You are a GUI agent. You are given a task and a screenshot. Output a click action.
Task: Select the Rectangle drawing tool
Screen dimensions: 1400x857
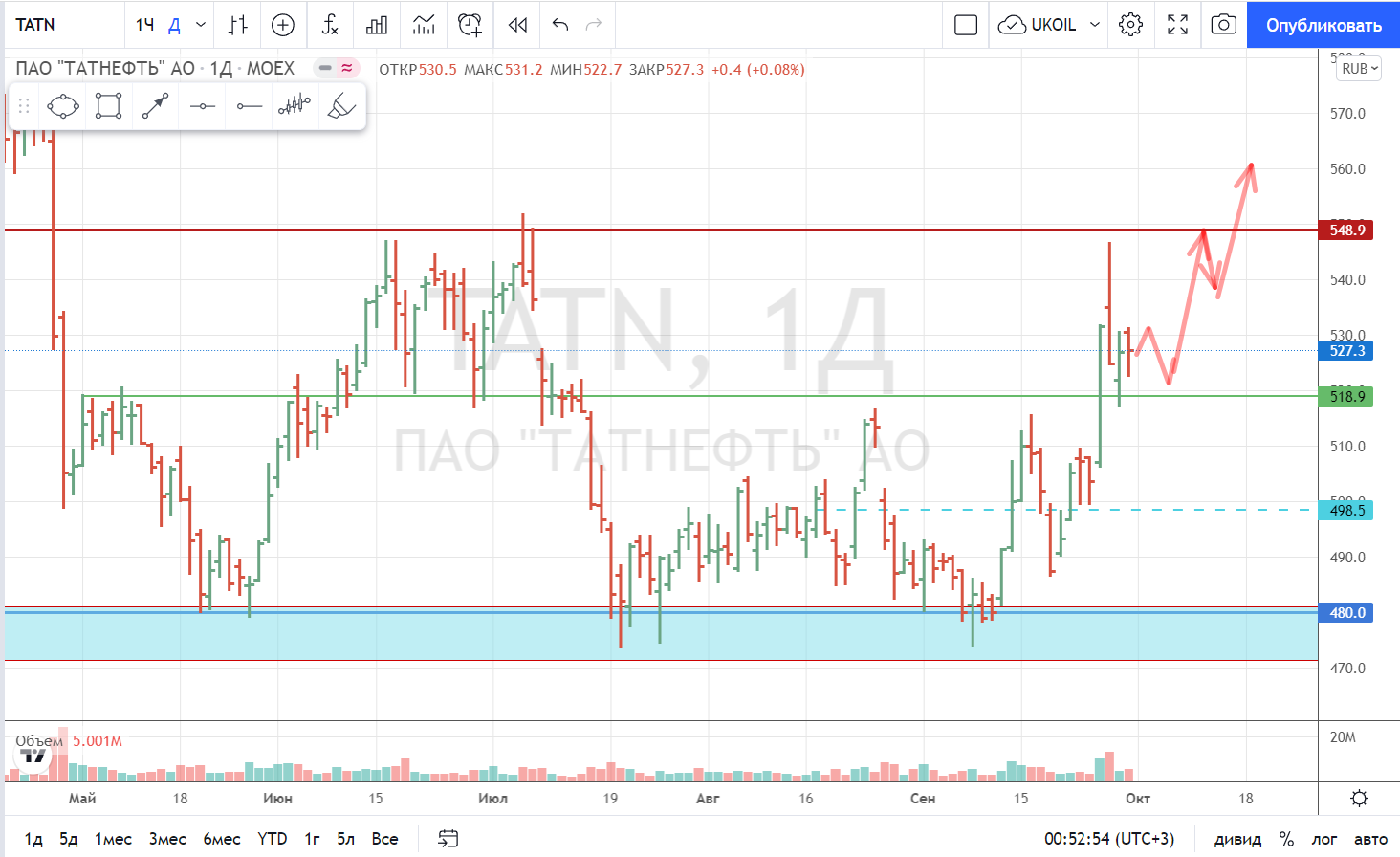coord(109,106)
